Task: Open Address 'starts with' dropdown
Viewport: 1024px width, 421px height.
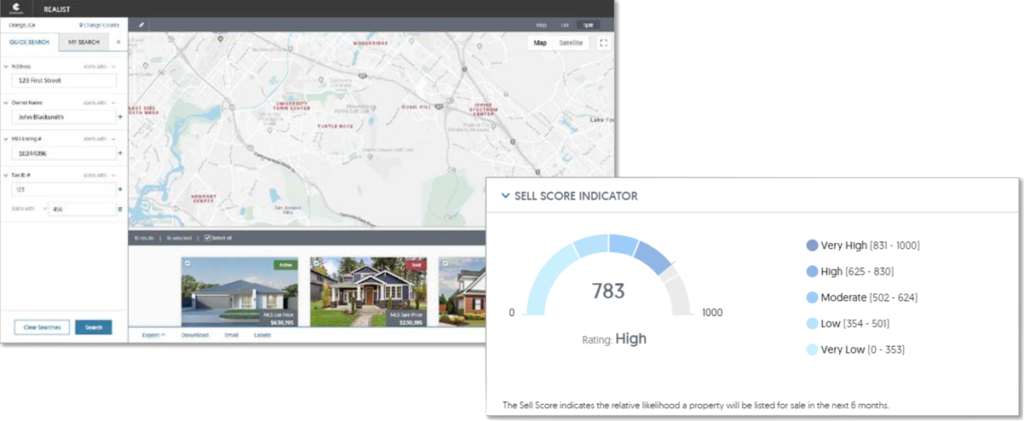Action: (96, 66)
